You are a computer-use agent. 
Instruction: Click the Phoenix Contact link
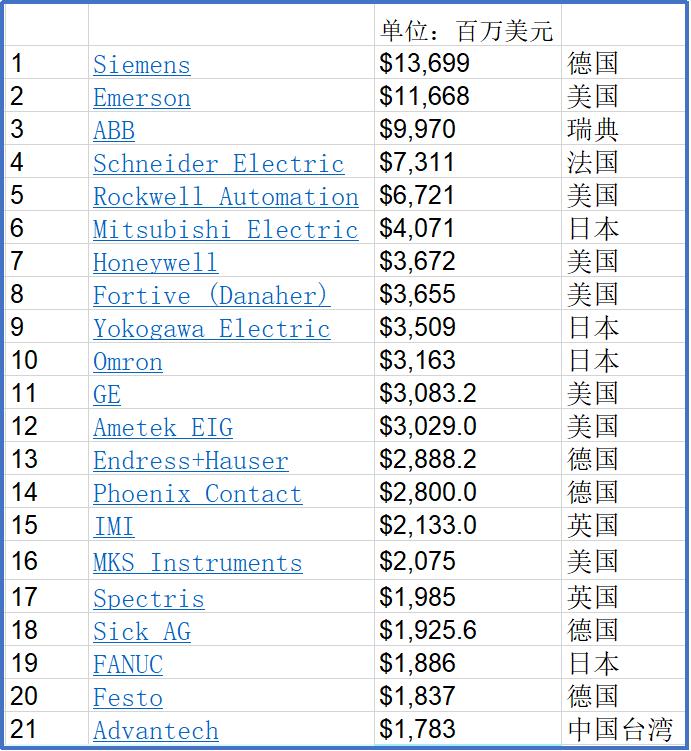[x=197, y=494]
